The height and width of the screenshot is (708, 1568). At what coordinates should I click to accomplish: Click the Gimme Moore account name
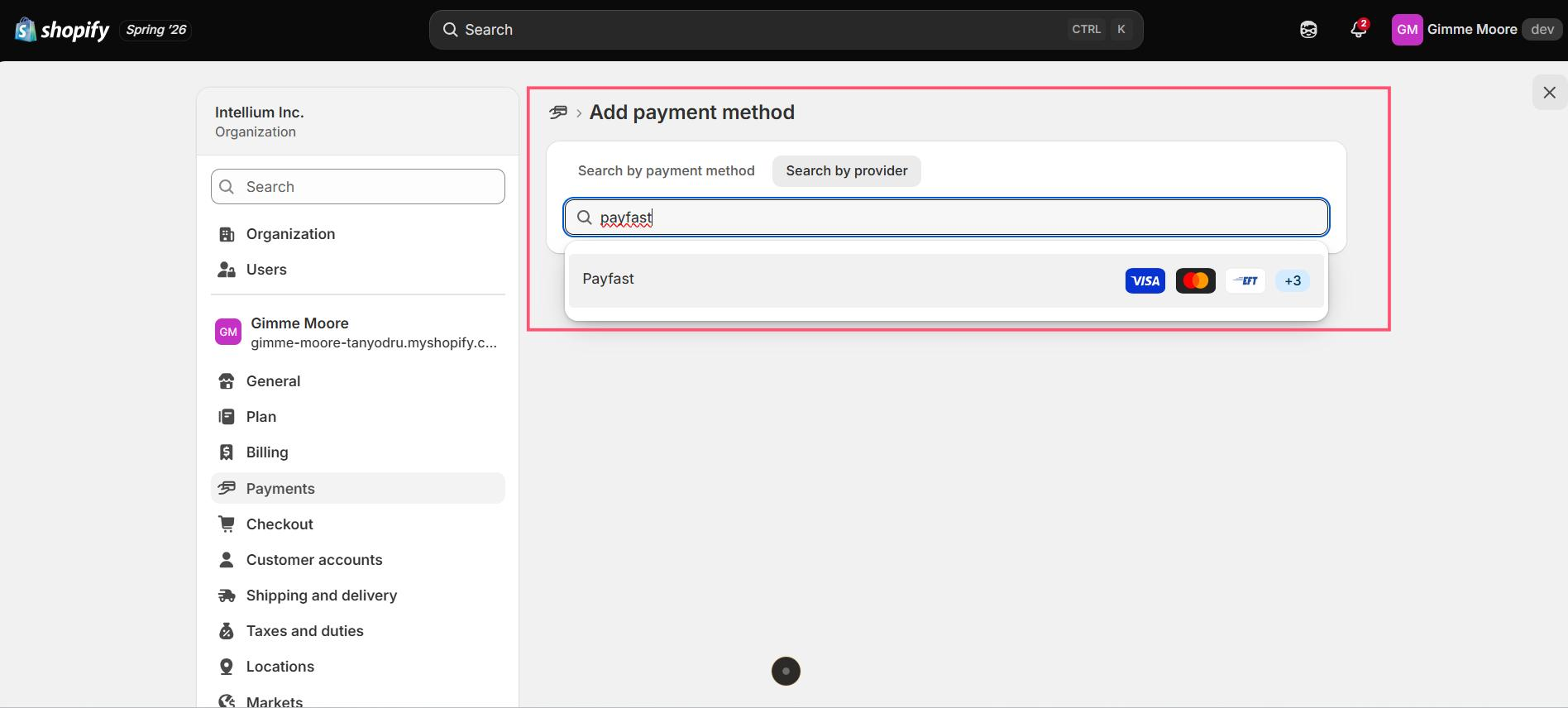(1472, 30)
